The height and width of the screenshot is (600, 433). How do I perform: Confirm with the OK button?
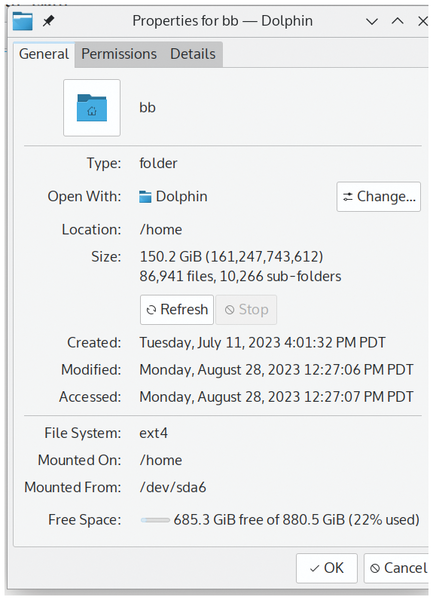tap(327, 568)
